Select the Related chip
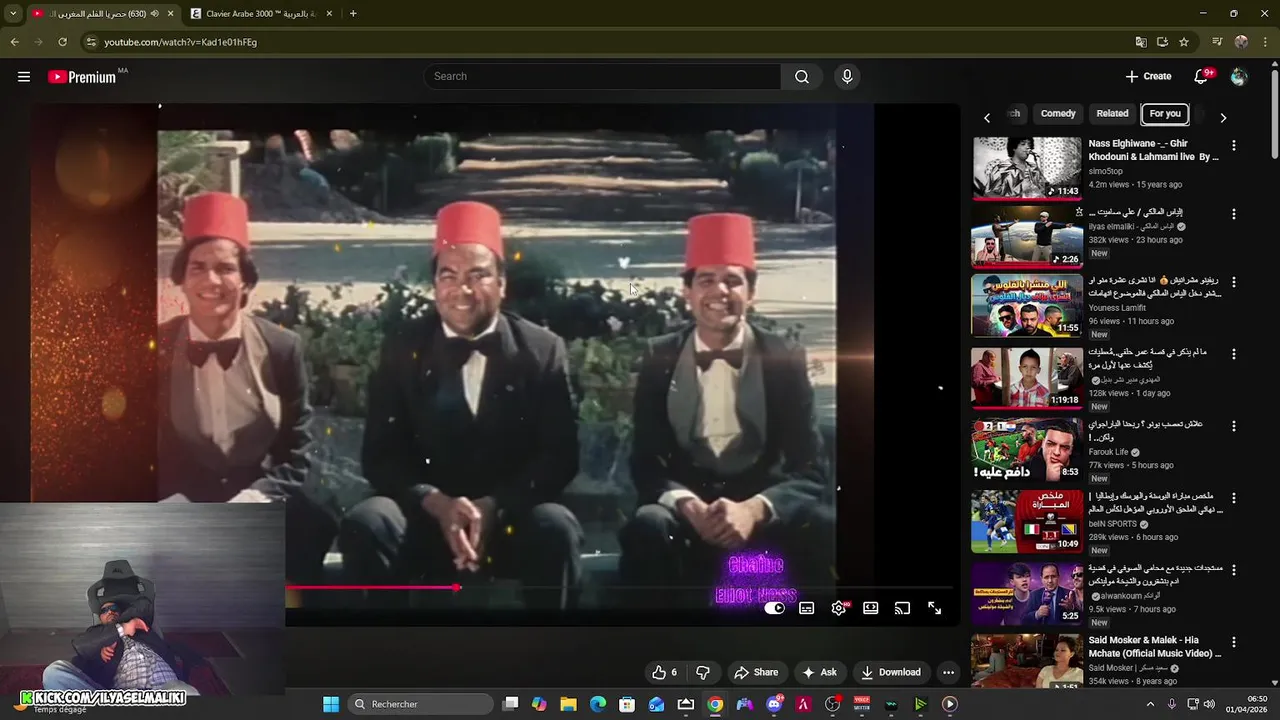The width and height of the screenshot is (1280, 720). pos(1112,114)
